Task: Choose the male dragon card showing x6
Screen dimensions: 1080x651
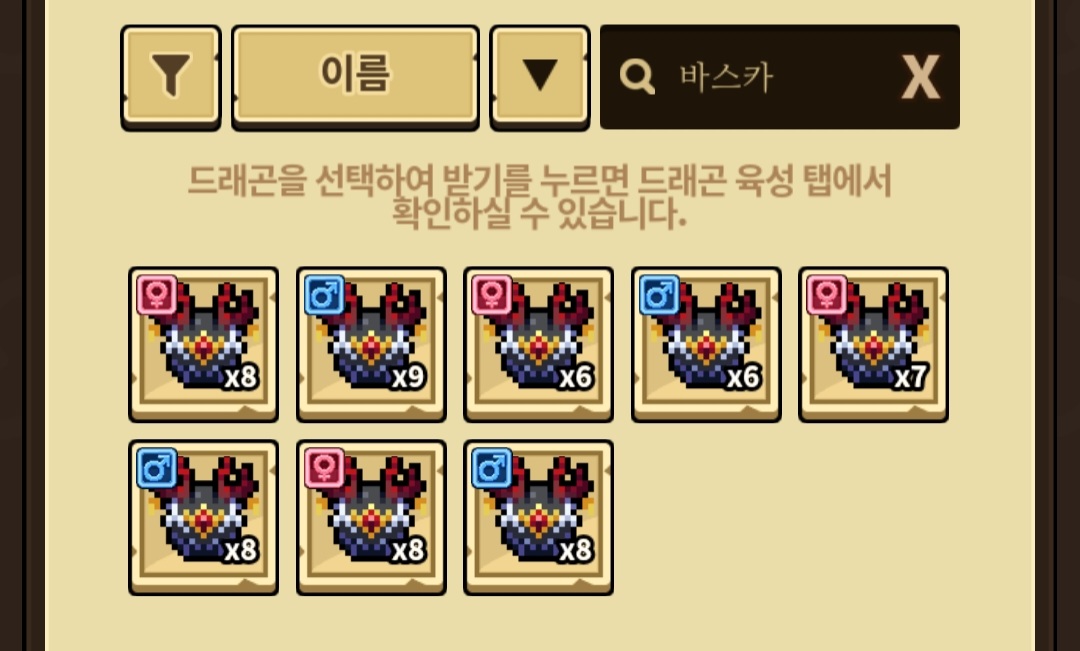Action: [x=706, y=344]
